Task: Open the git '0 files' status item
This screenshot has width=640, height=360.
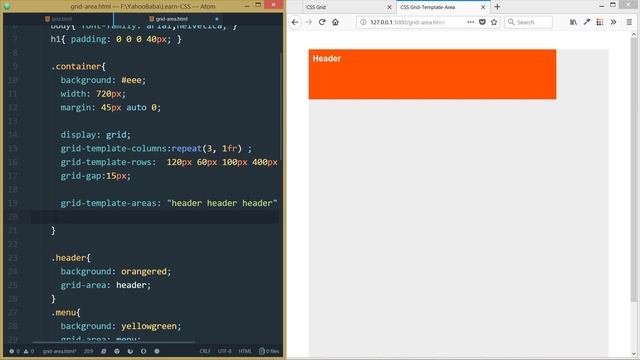Action: [x=269, y=351]
